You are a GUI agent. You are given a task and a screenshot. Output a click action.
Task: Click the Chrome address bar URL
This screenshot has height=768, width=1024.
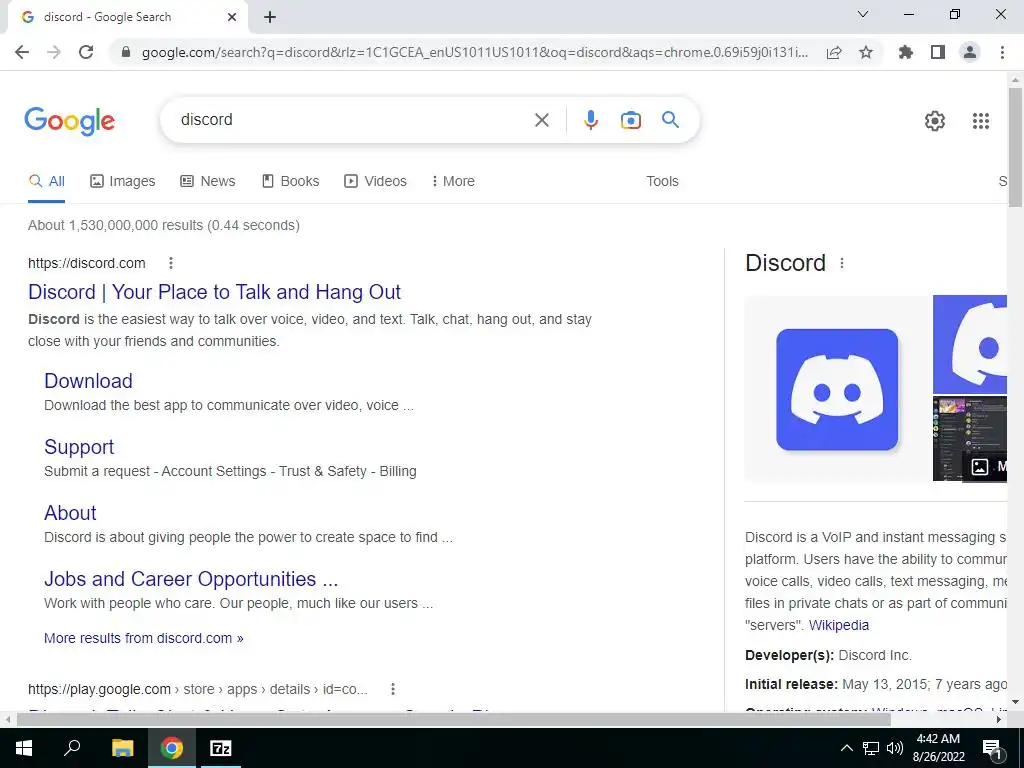475,52
